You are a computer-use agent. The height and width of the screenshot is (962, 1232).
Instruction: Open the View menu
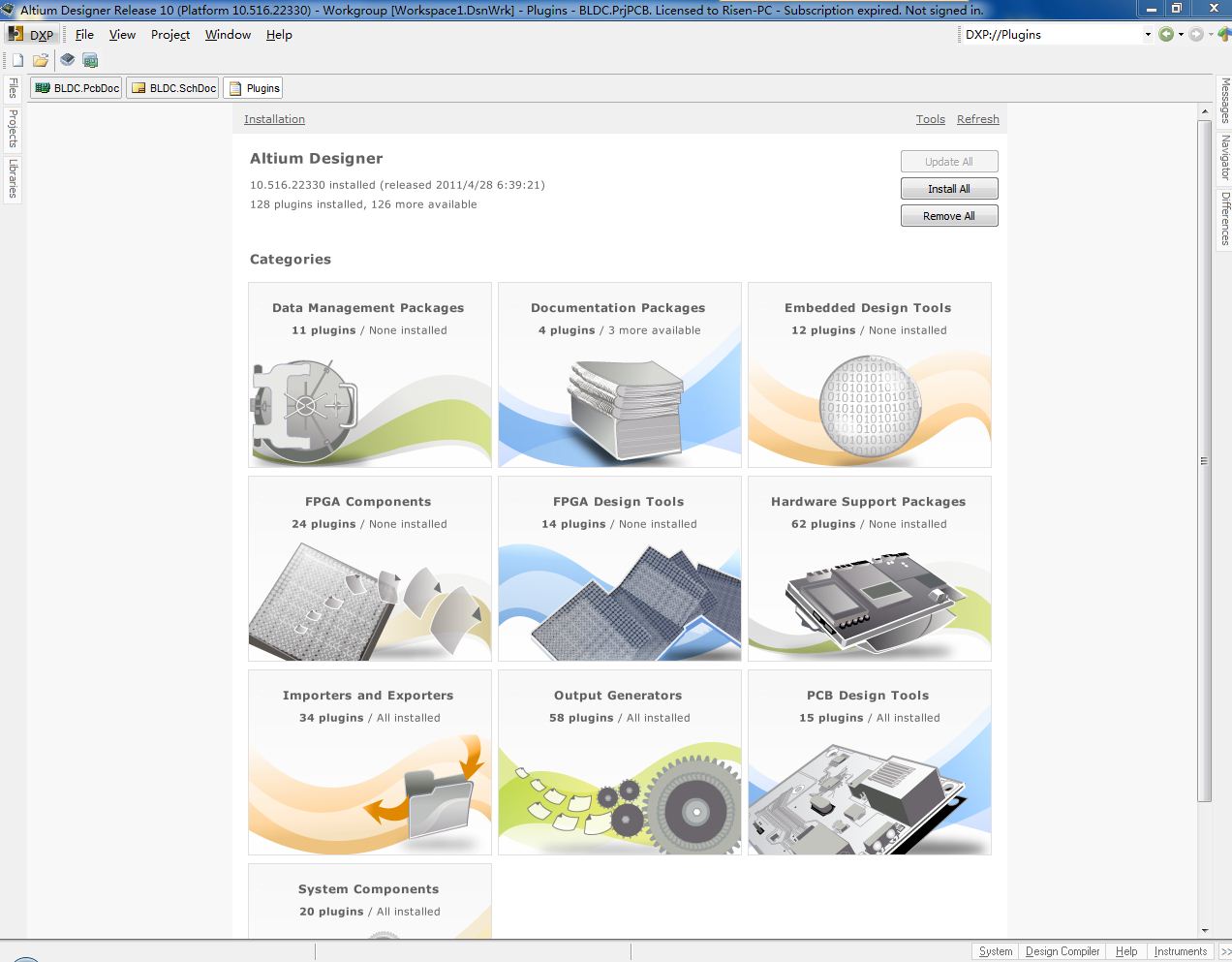[122, 34]
